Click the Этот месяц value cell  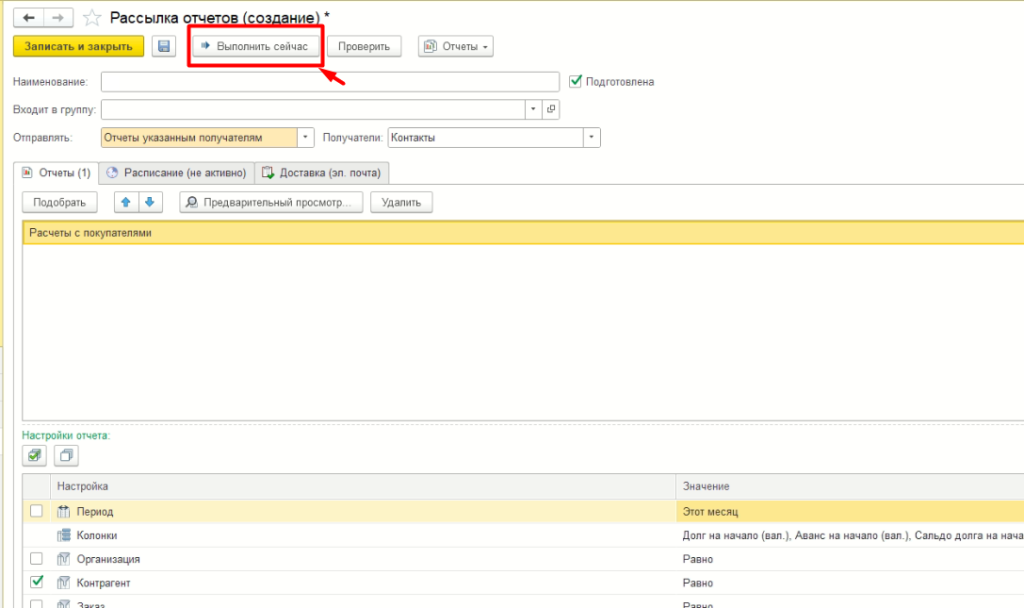click(x=850, y=511)
